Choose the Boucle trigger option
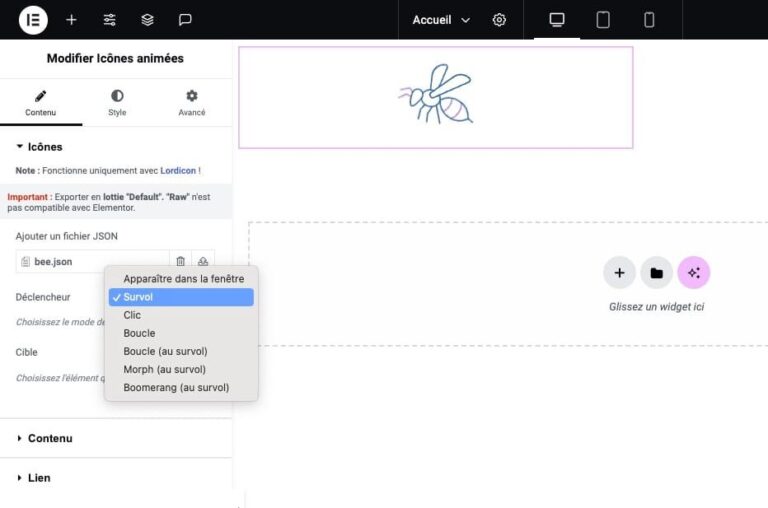This screenshot has width=768, height=508. click(x=181, y=333)
